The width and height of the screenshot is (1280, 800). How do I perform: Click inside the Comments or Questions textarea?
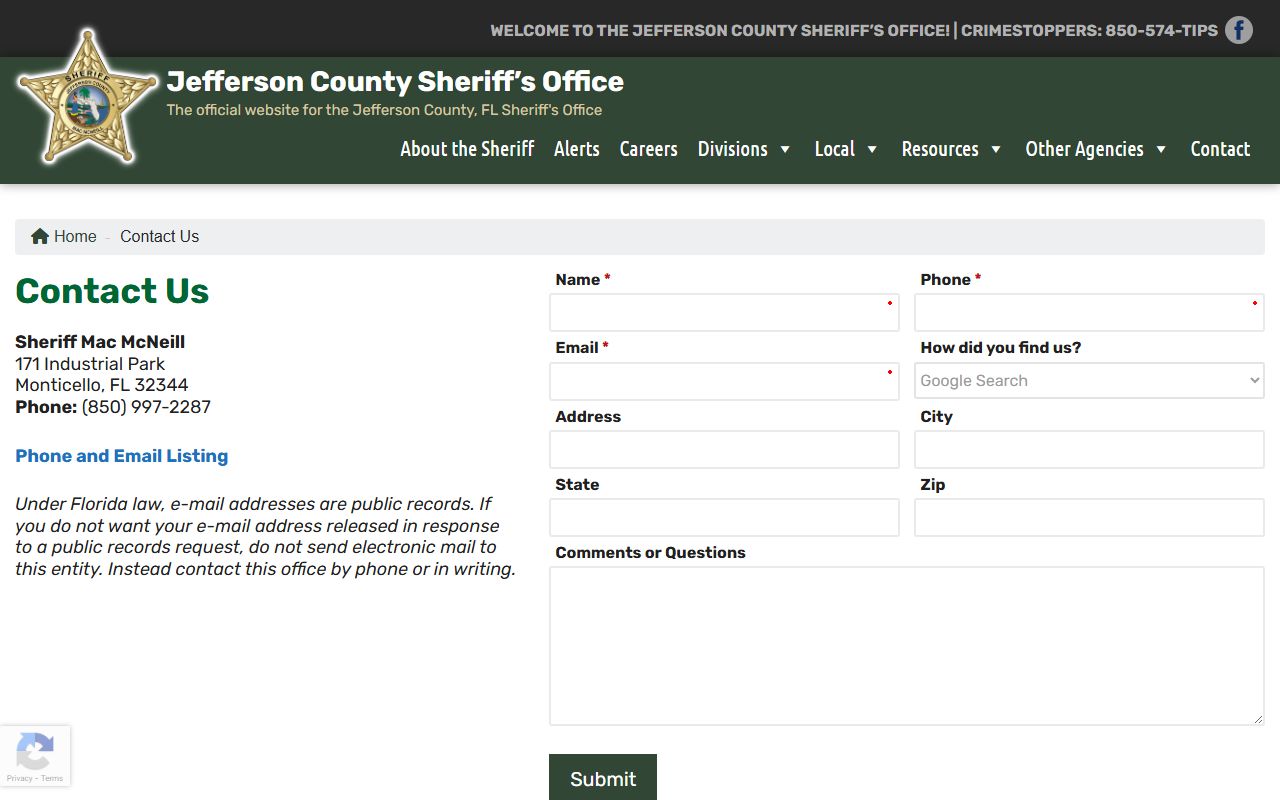(907, 646)
